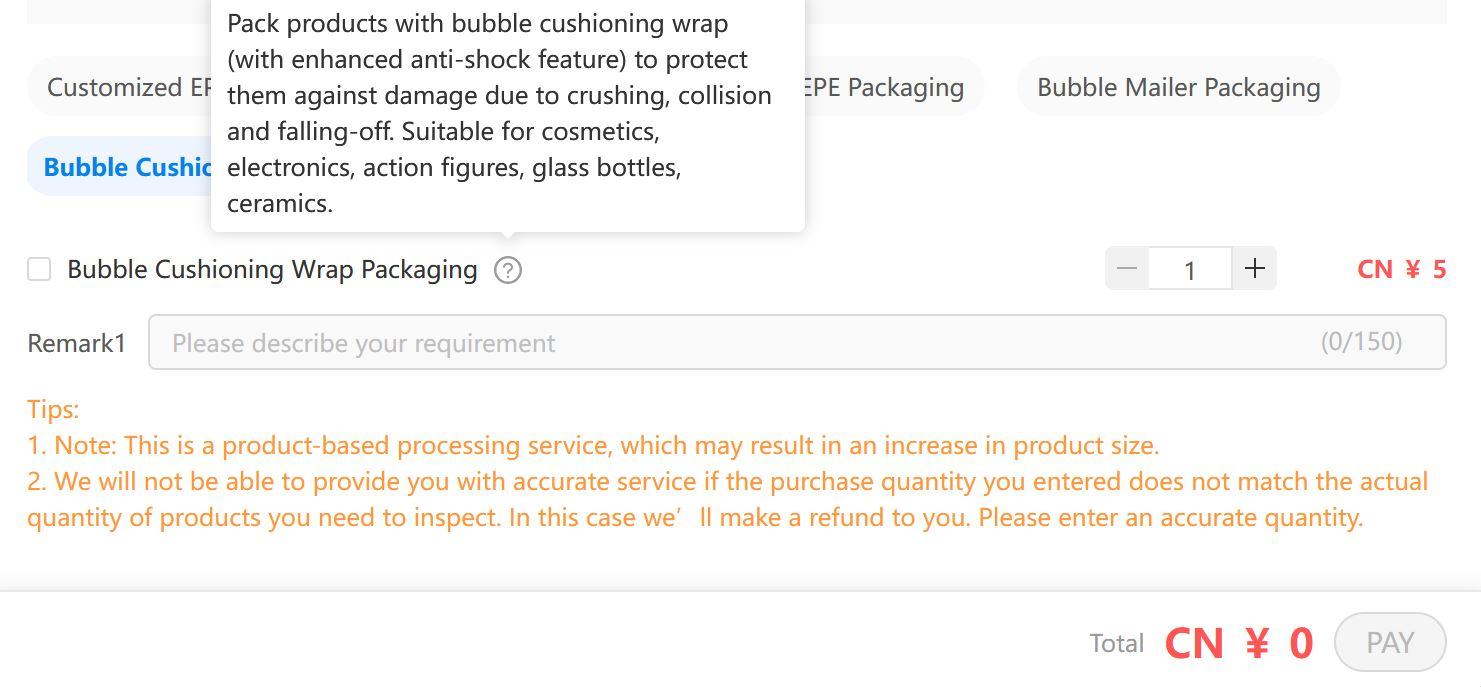Viewport: 1481px width, 687px height.
Task: Decrease quantity with the minus button
Action: (1127, 268)
